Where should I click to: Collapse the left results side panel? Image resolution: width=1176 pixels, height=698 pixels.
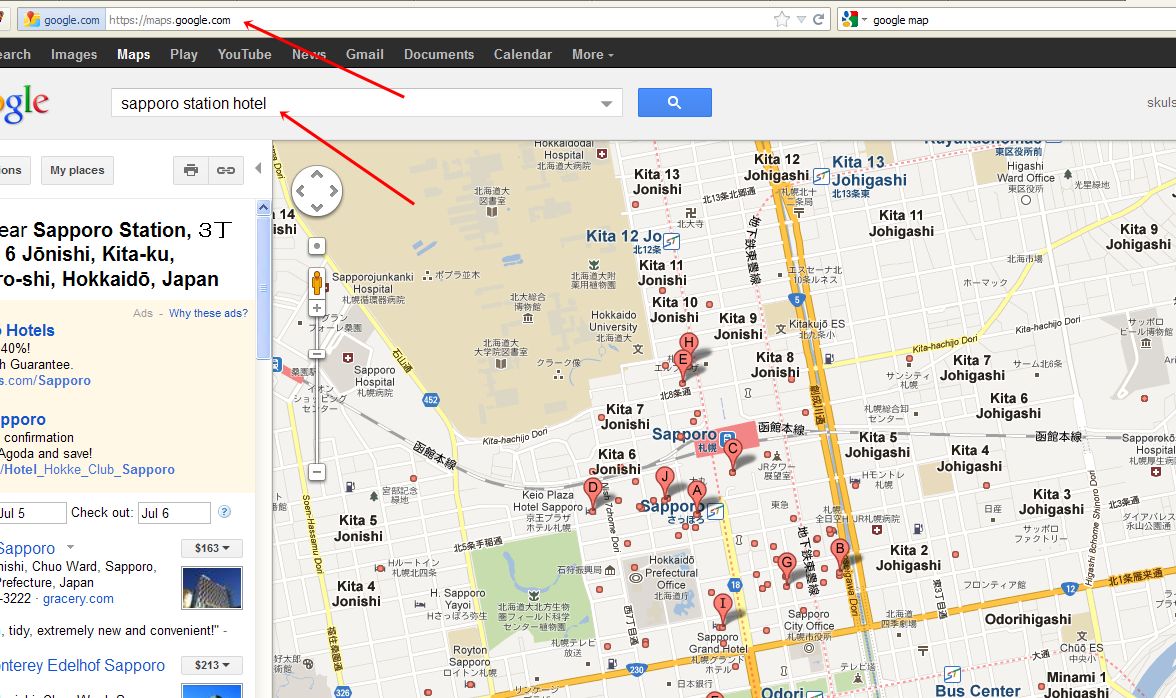click(259, 169)
